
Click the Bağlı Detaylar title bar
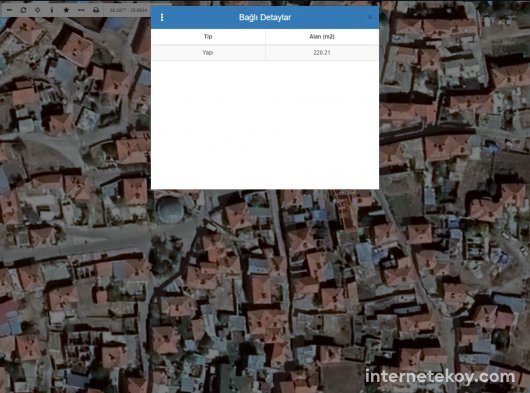[x=265, y=17]
